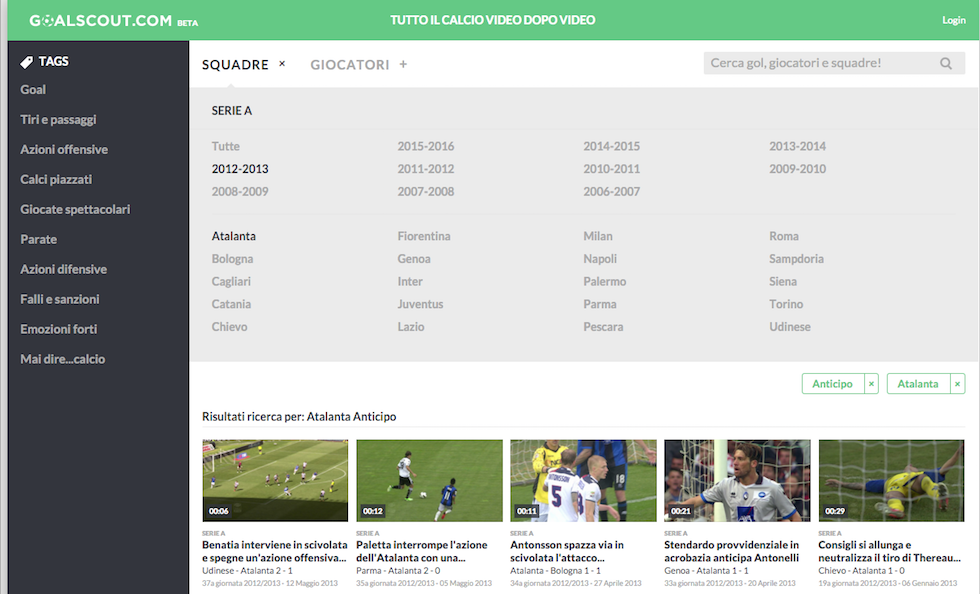Choose the Calci piazzati tag
Viewport: 980px width, 594px height.
56,180
